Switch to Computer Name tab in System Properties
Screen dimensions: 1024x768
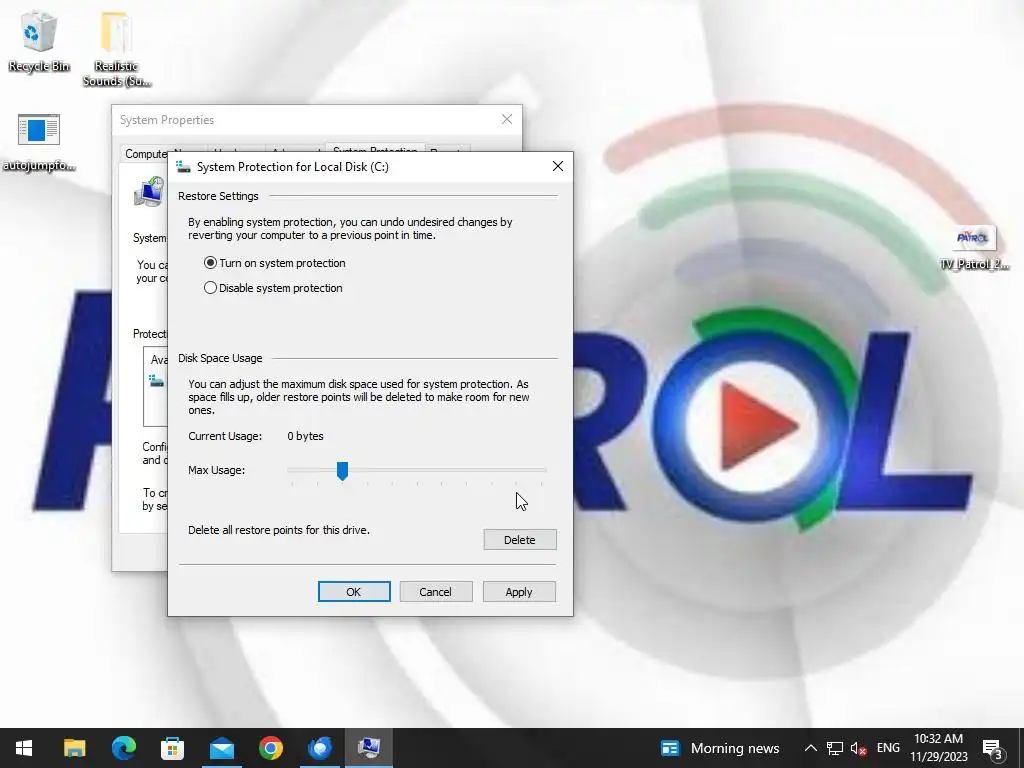(x=146, y=154)
